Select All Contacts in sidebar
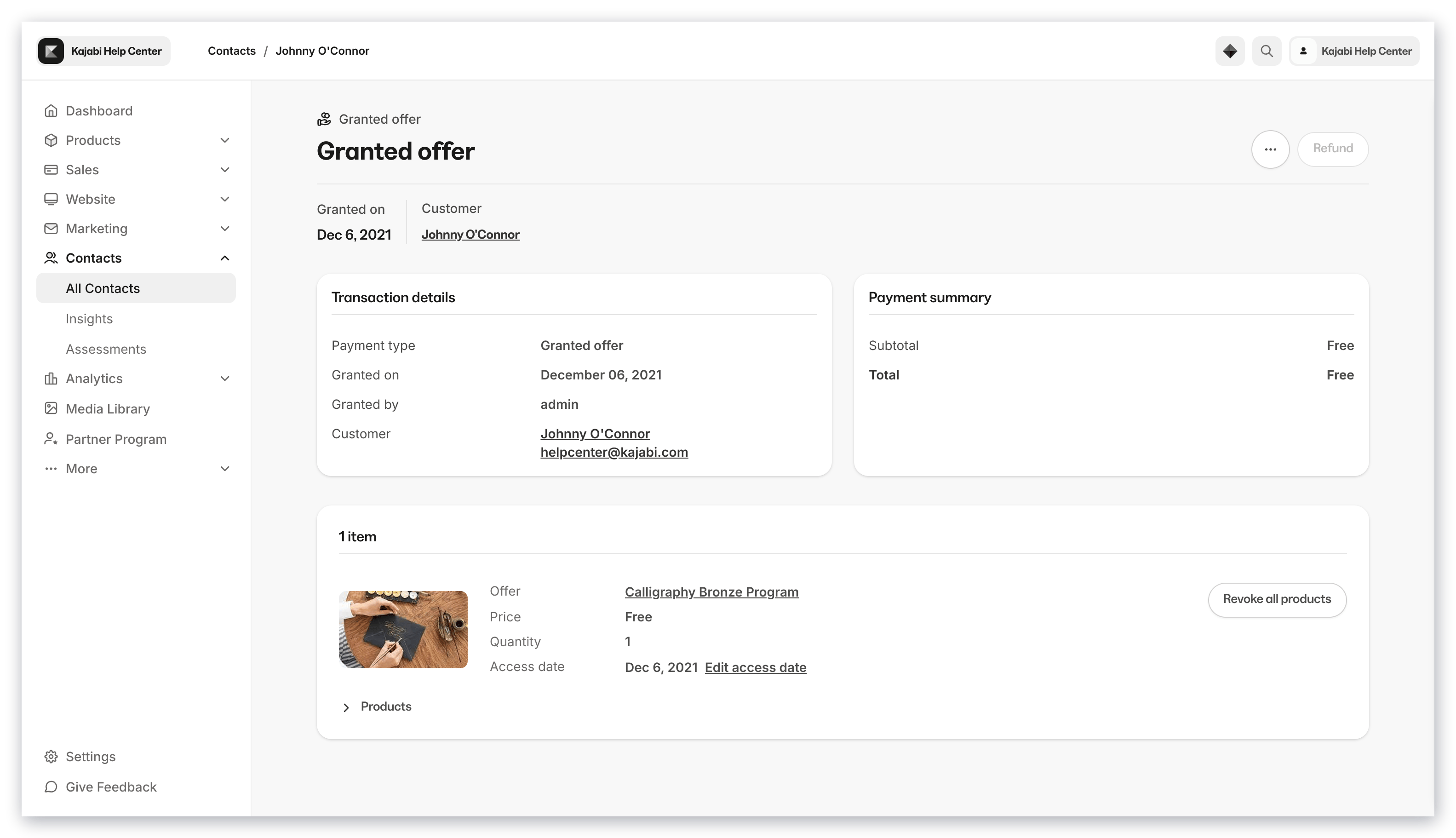 136,288
